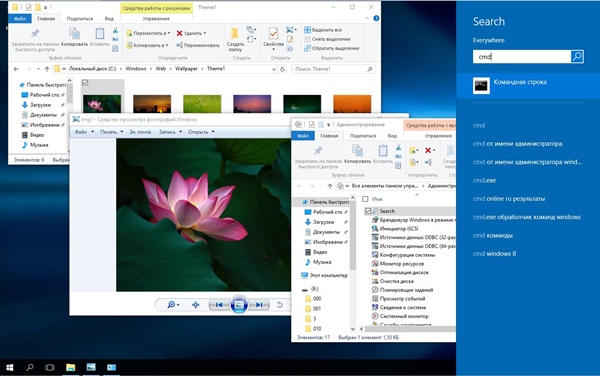The height and width of the screenshot is (376, 600).
Task: Click the up arrow in Theme1 address bar
Action: coord(47,69)
